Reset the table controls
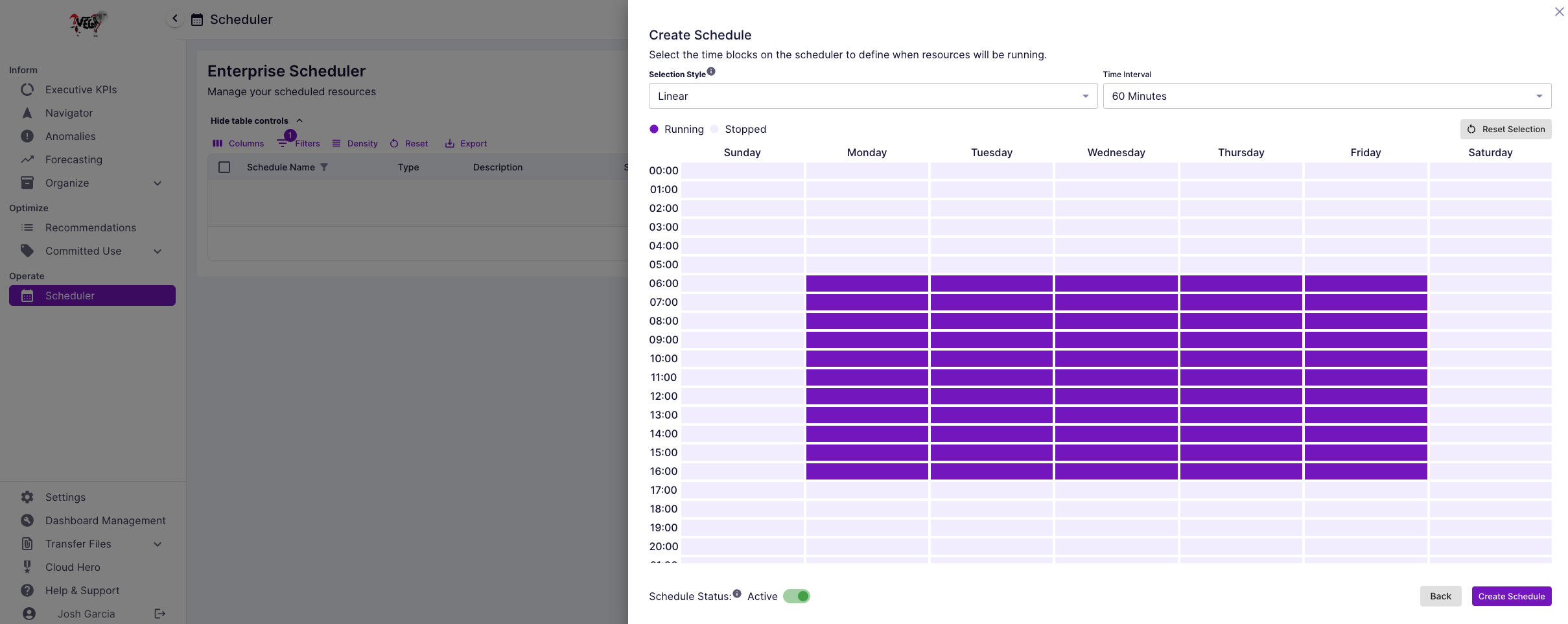1568x624 pixels. click(409, 143)
